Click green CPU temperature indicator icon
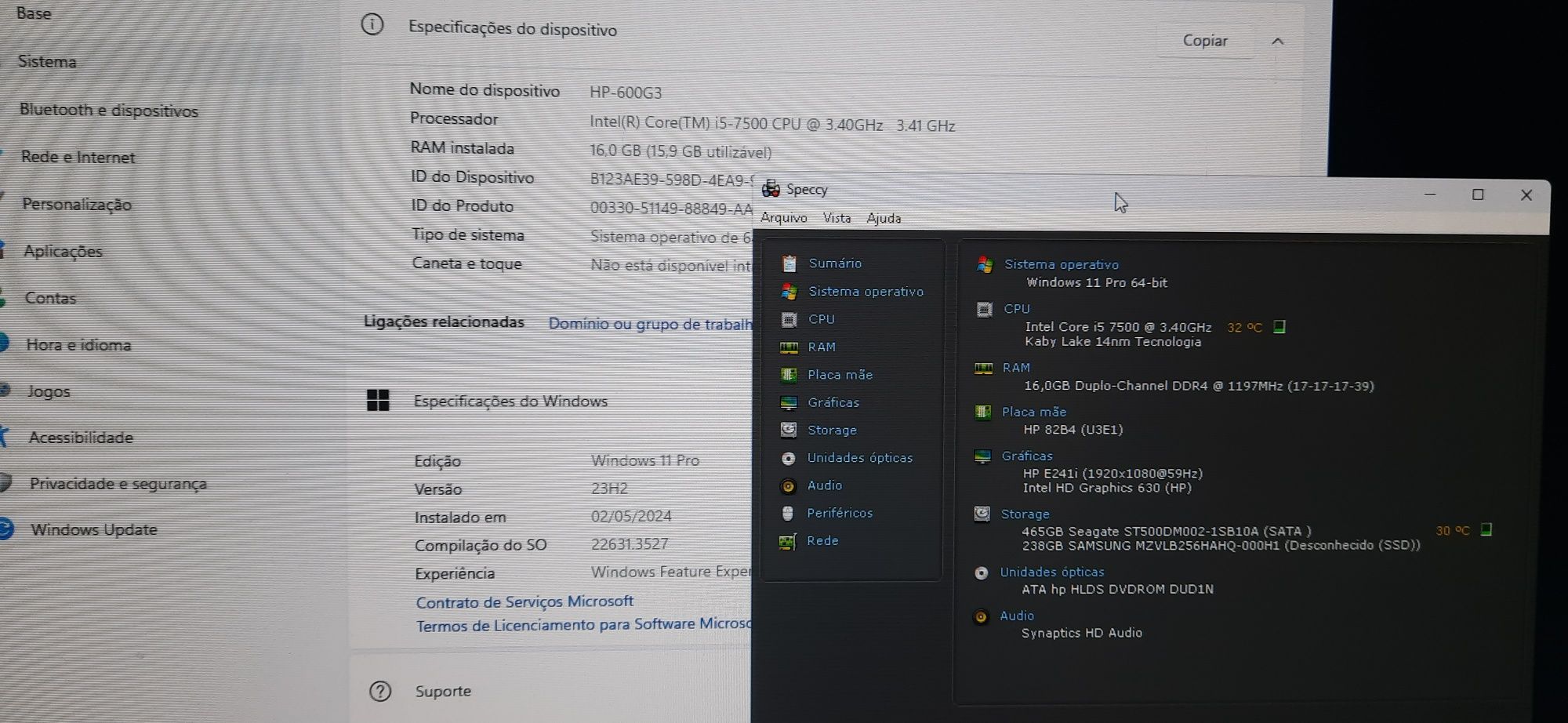This screenshot has height=723, width=1568. 1279,327
